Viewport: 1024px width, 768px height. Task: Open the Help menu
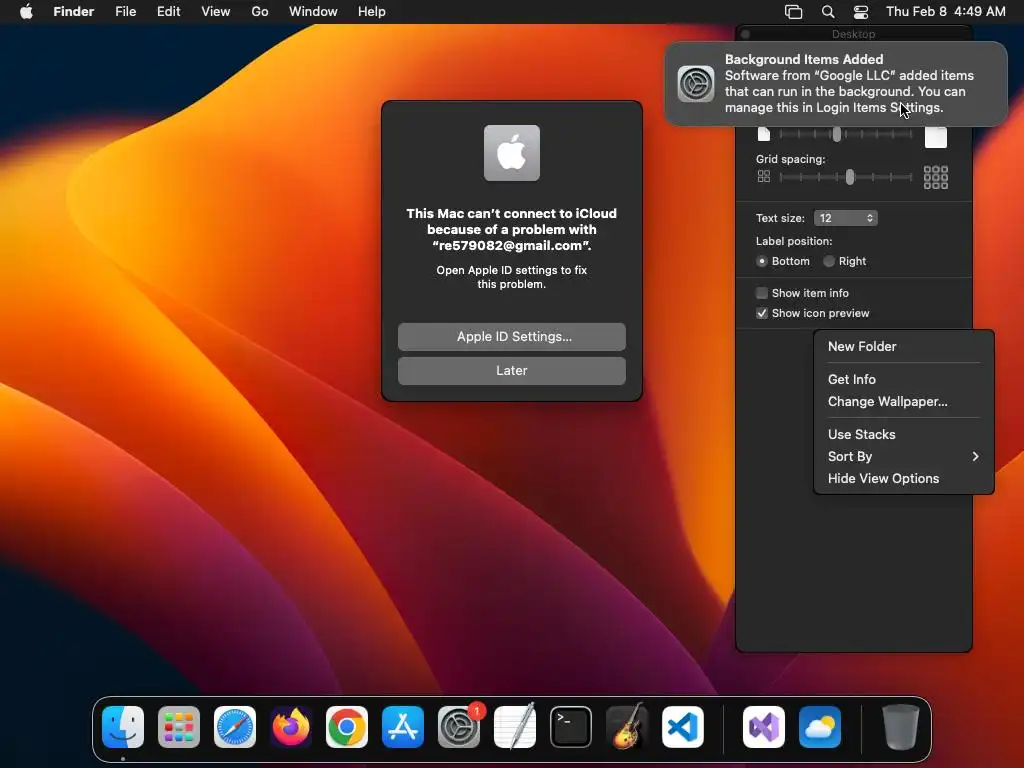pyautogui.click(x=372, y=12)
